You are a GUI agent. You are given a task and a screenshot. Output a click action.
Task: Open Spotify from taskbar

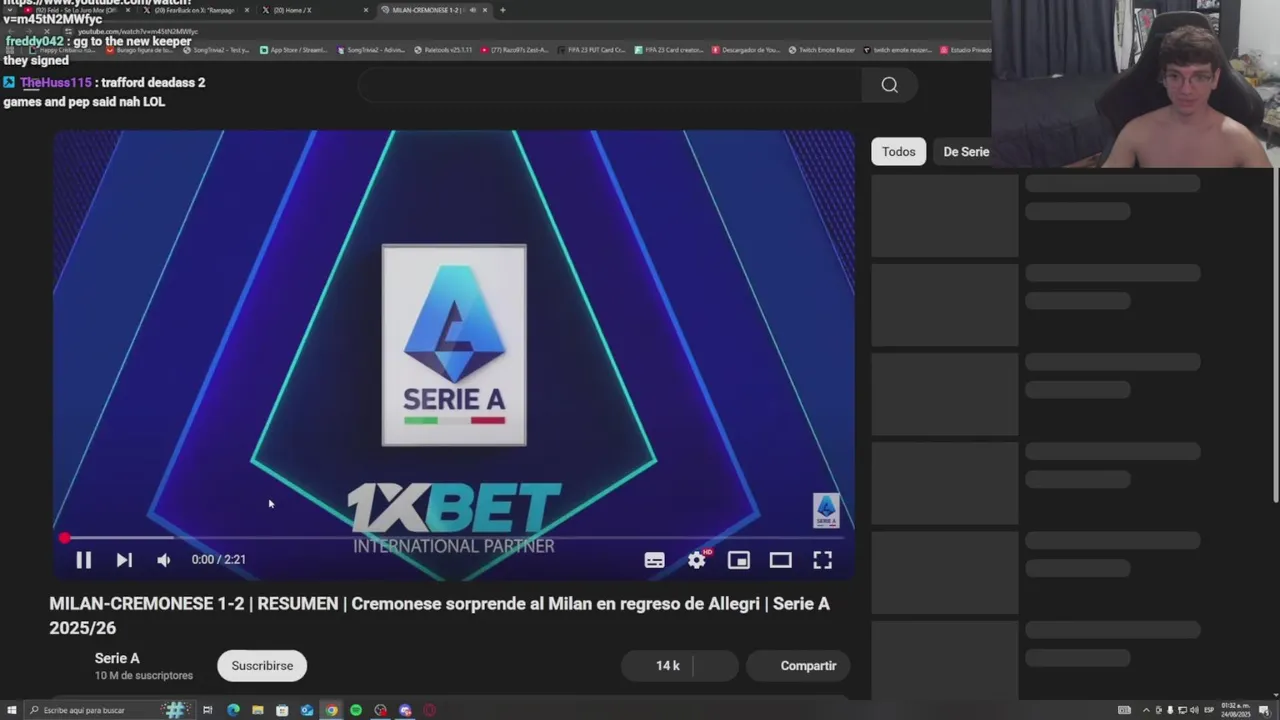[356, 710]
